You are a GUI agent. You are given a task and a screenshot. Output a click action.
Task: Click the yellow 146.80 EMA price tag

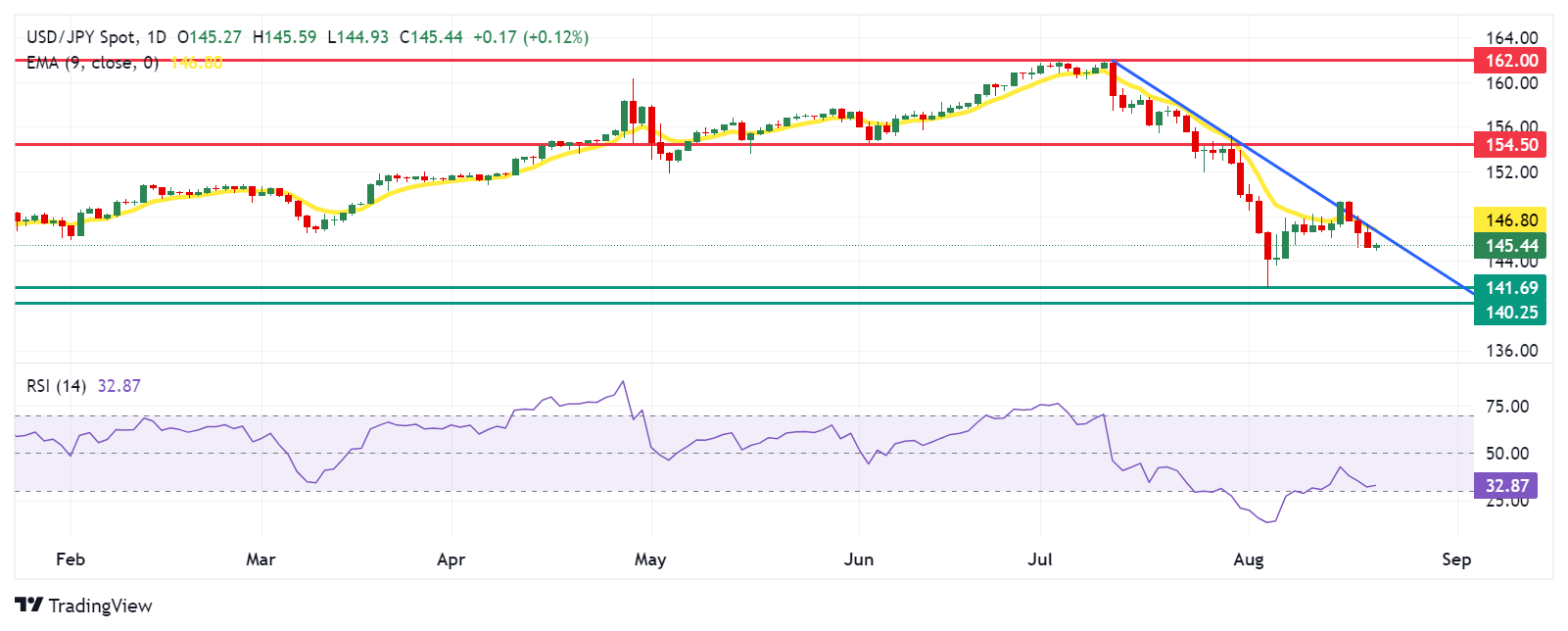coord(1510,220)
